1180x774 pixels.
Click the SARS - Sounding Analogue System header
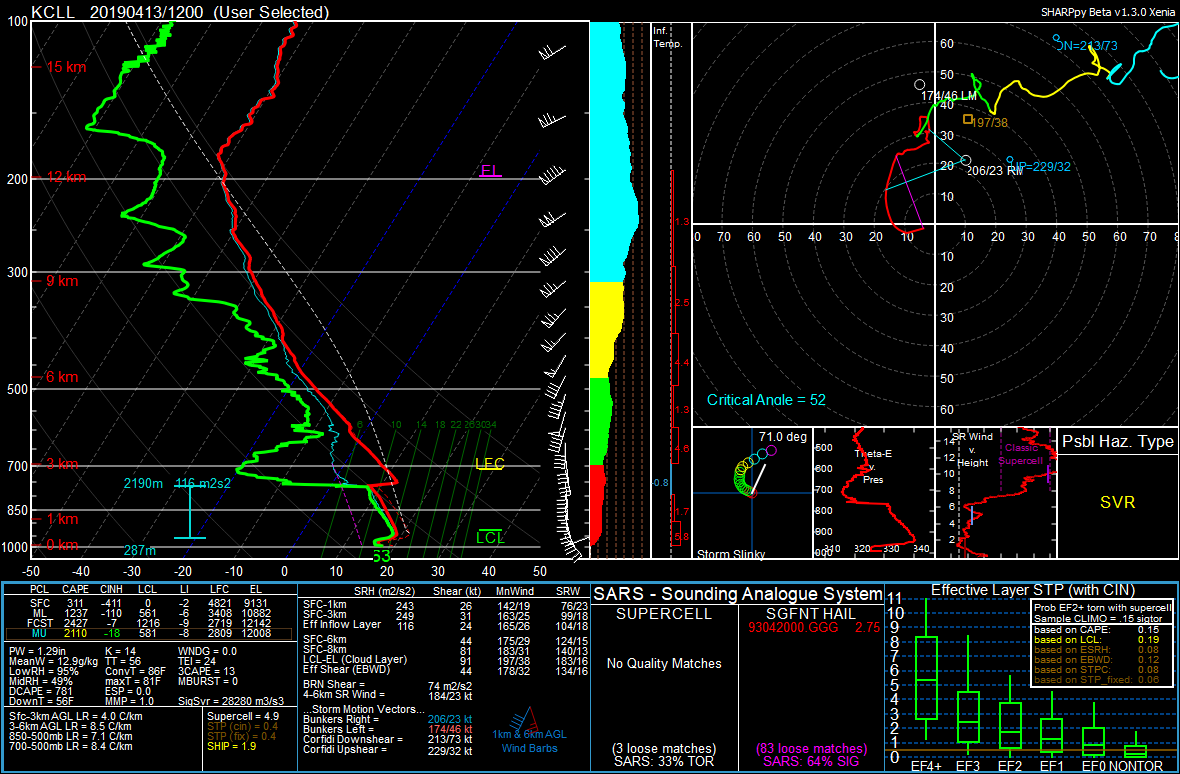pos(738,594)
